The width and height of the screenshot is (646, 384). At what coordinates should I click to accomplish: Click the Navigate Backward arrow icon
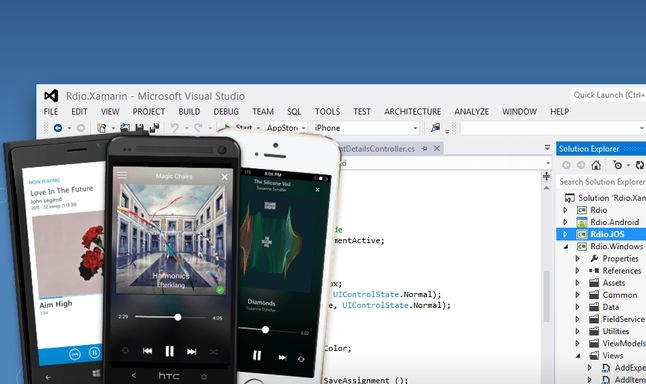coord(58,128)
